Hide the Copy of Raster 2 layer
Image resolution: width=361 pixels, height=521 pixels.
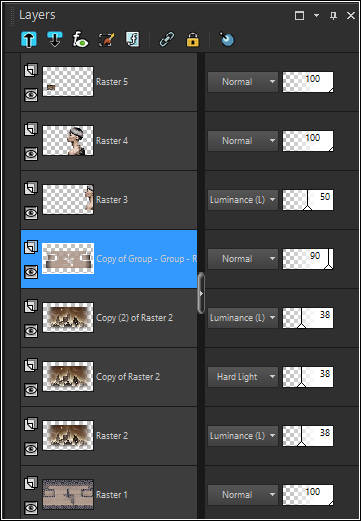point(31,390)
